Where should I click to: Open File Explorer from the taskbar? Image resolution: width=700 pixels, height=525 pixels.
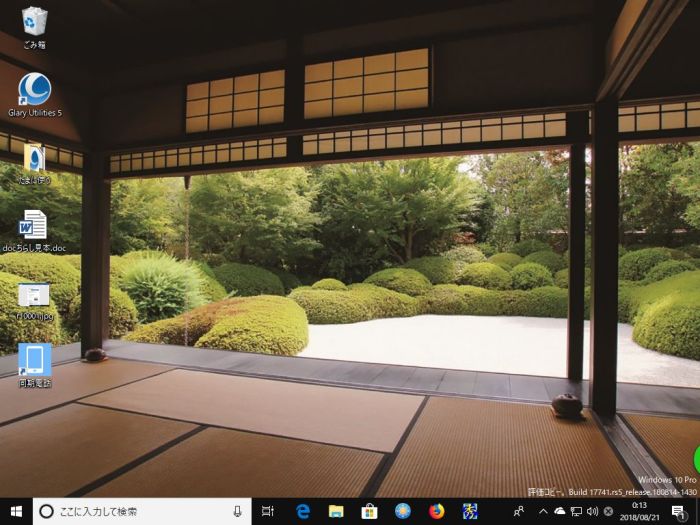tap(336, 511)
